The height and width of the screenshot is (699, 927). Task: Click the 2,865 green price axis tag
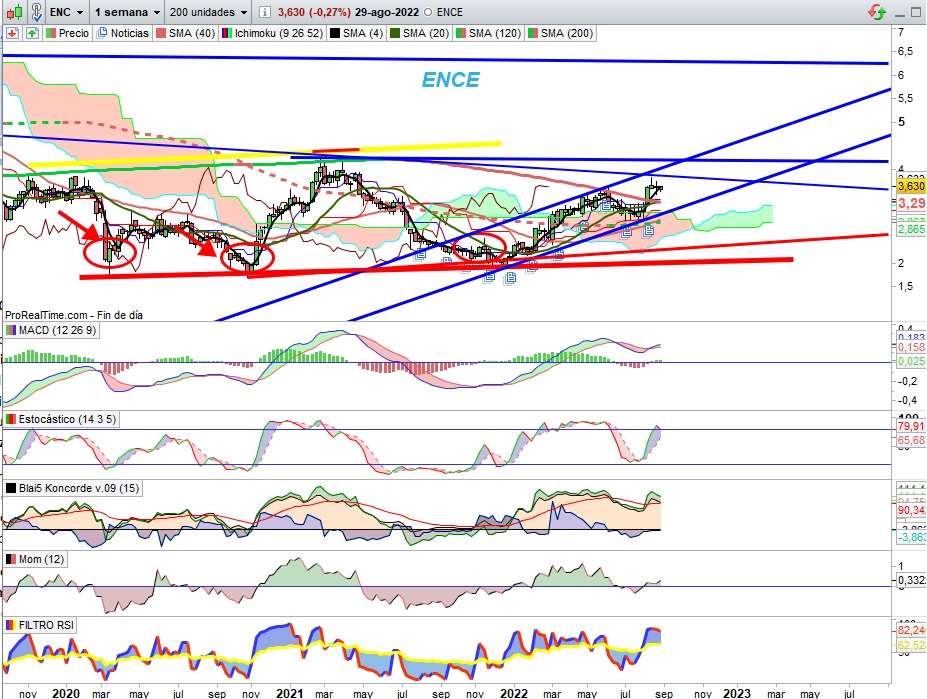point(910,229)
